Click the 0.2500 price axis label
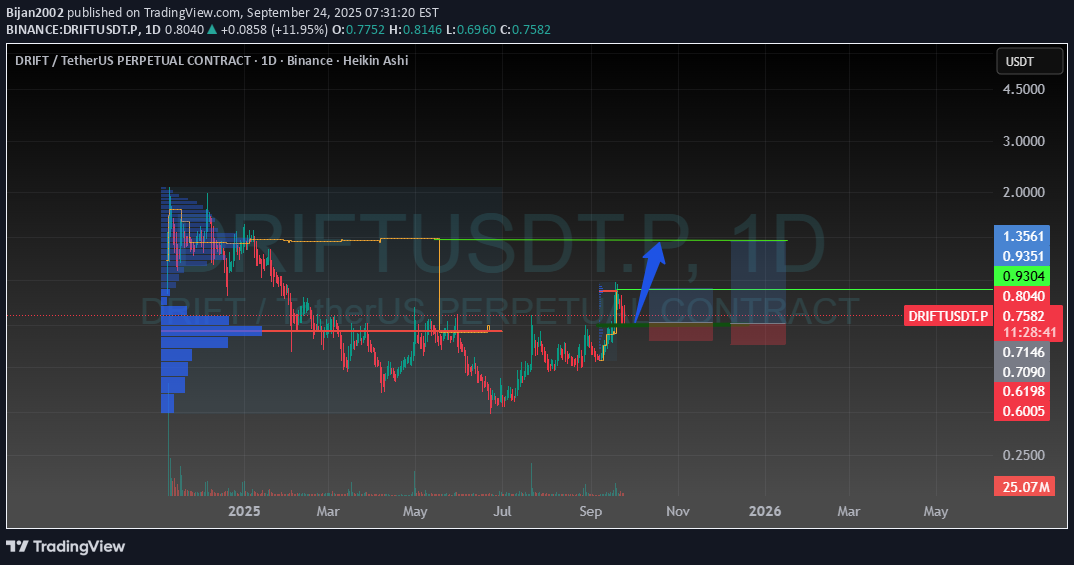The height and width of the screenshot is (565, 1074). point(1023,455)
